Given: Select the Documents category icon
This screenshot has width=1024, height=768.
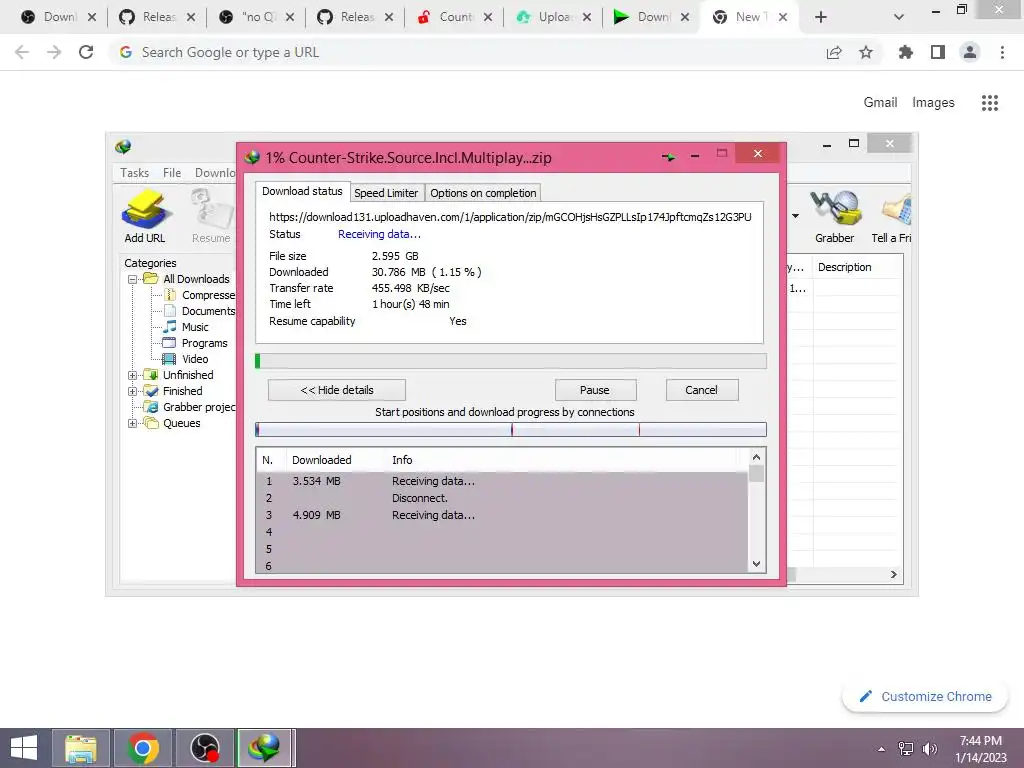Looking at the screenshot, I should click(170, 311).
